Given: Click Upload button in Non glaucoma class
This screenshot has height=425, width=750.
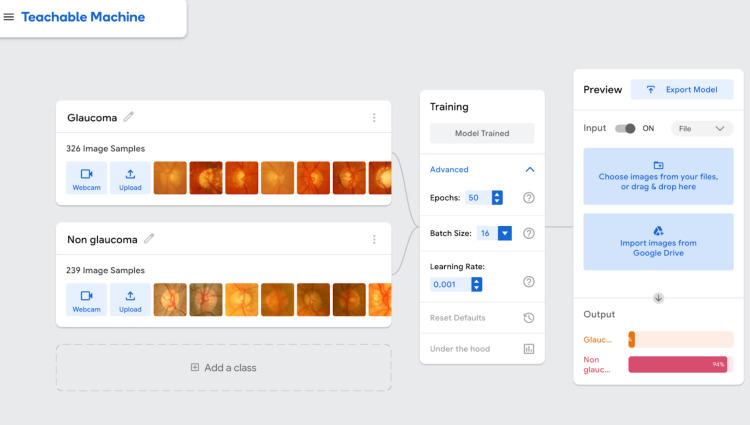Looking at the screenshot, I should [x=130, y=300].
